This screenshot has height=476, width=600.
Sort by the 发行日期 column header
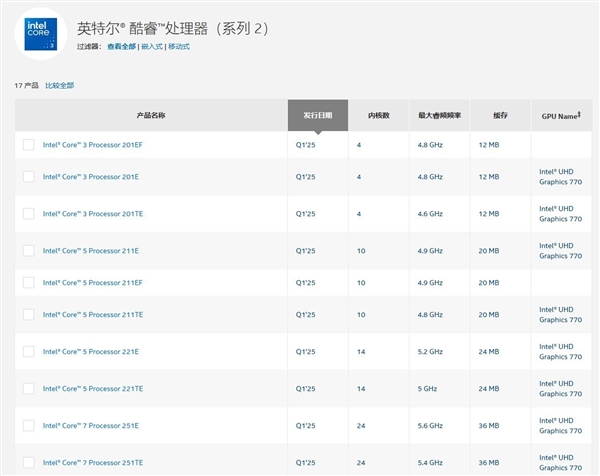[318, 115]
